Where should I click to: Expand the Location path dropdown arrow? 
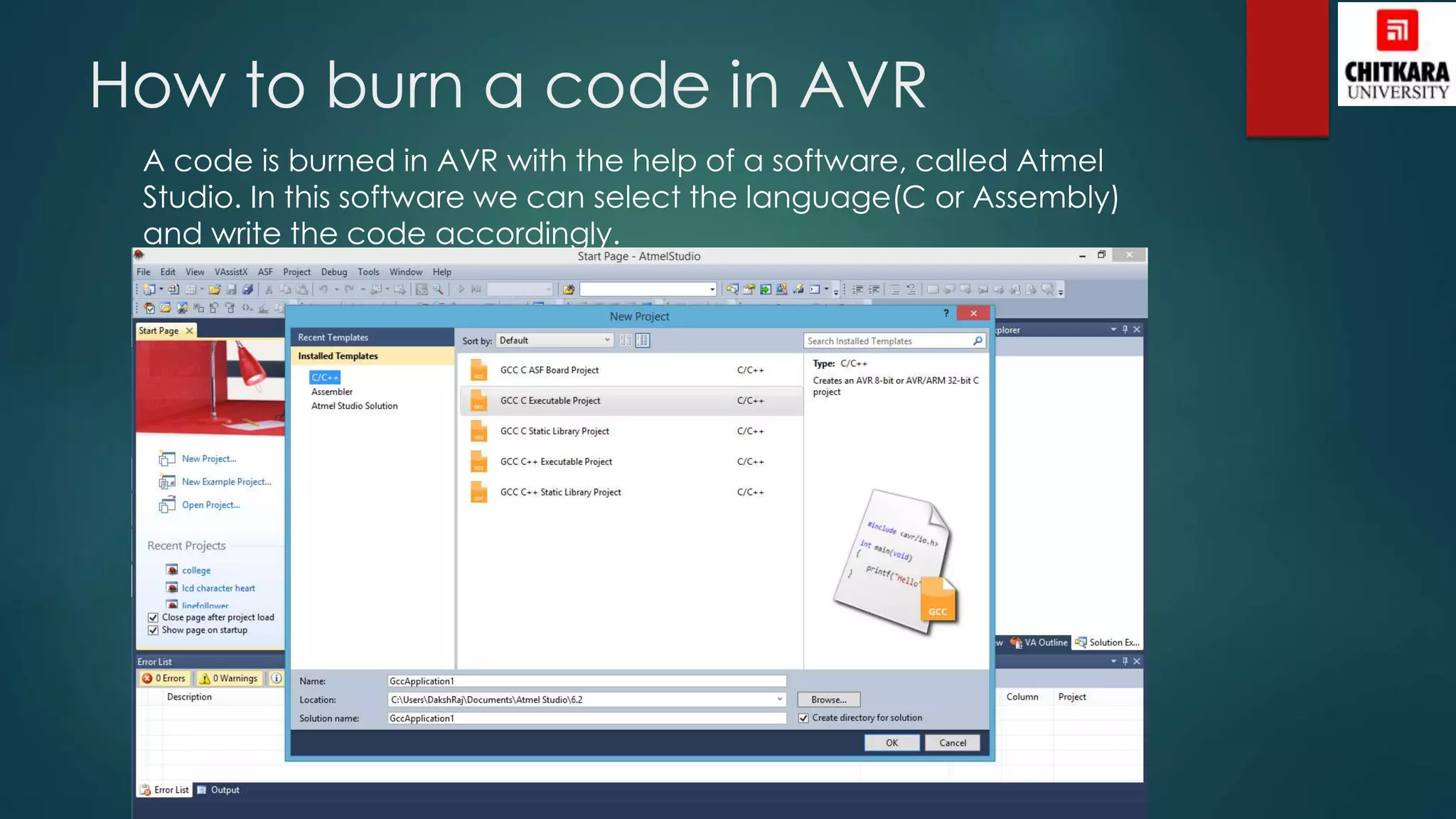pos(780,700)
